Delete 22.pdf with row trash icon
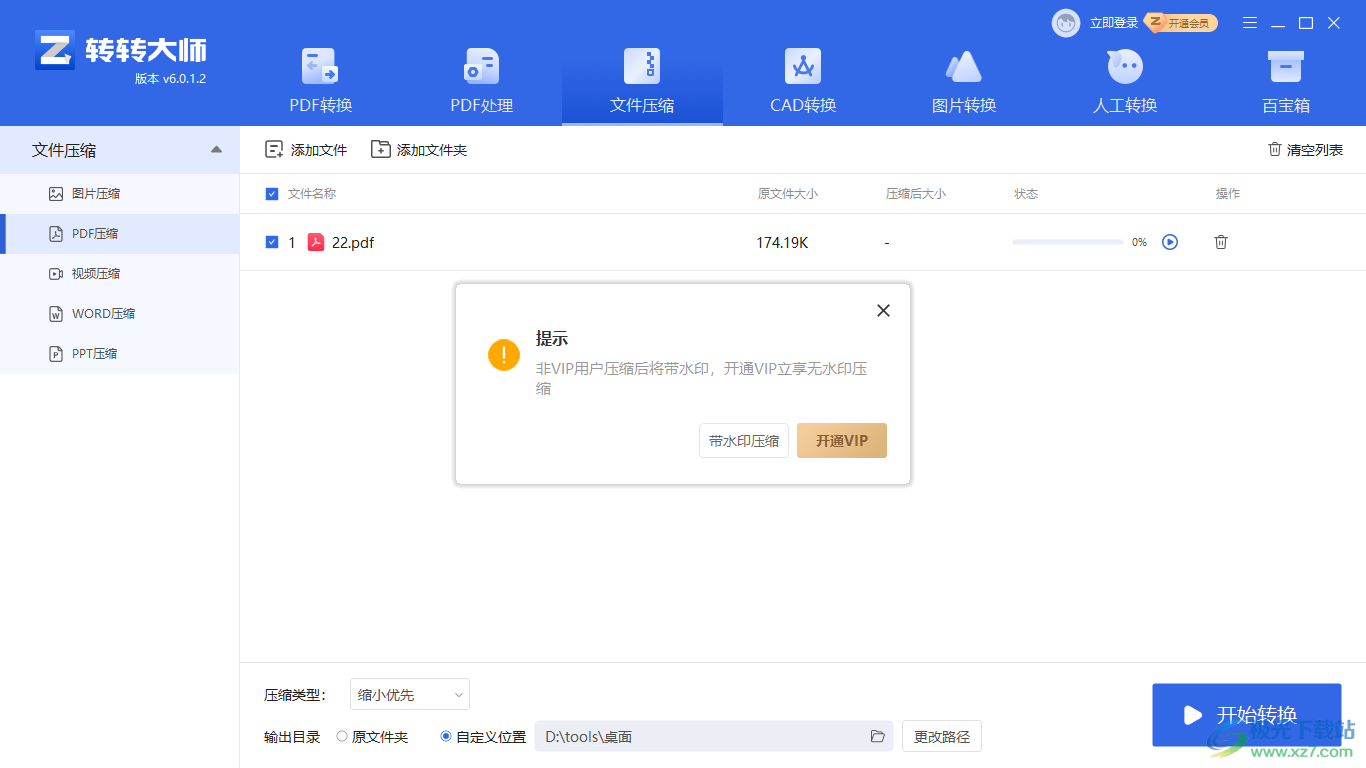This screenshot has width=1366, height=768. 1221,242
